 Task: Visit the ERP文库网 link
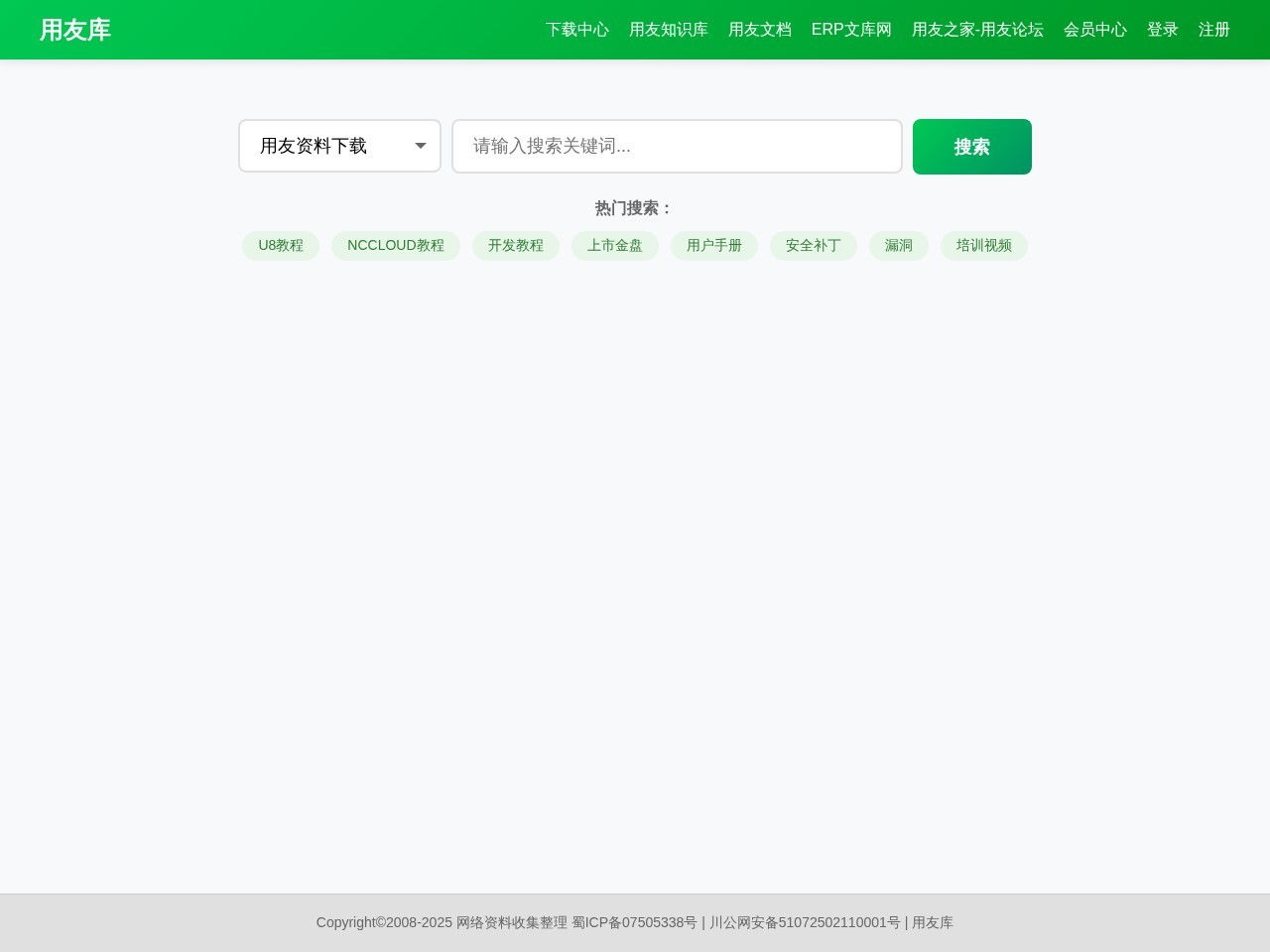point(851,30)
